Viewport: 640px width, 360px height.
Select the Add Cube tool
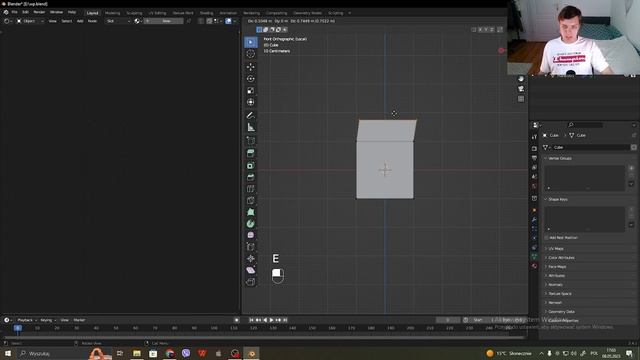[251, 140]
